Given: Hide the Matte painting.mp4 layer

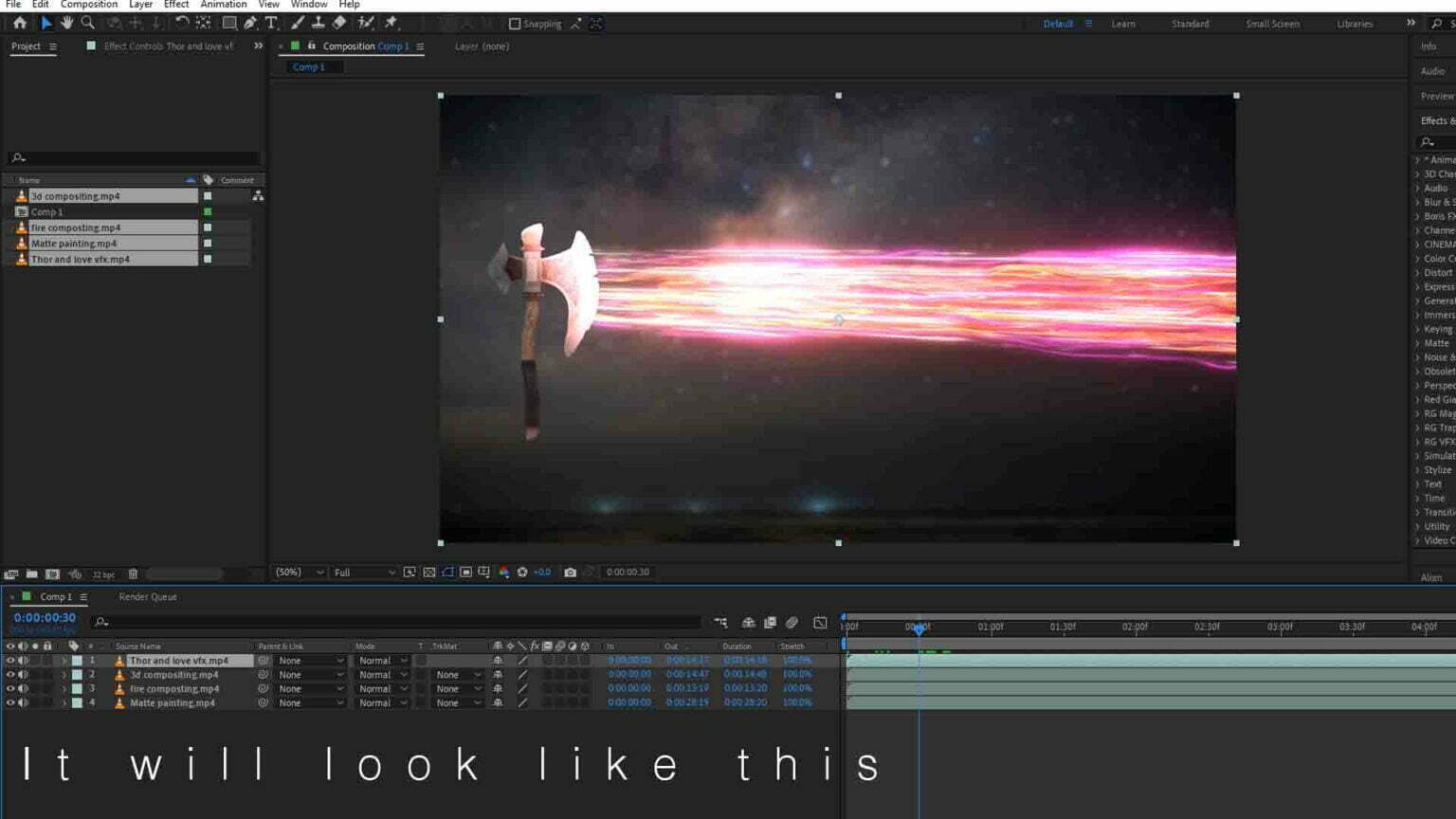Looking at the screenshot, I should [9, 702].
